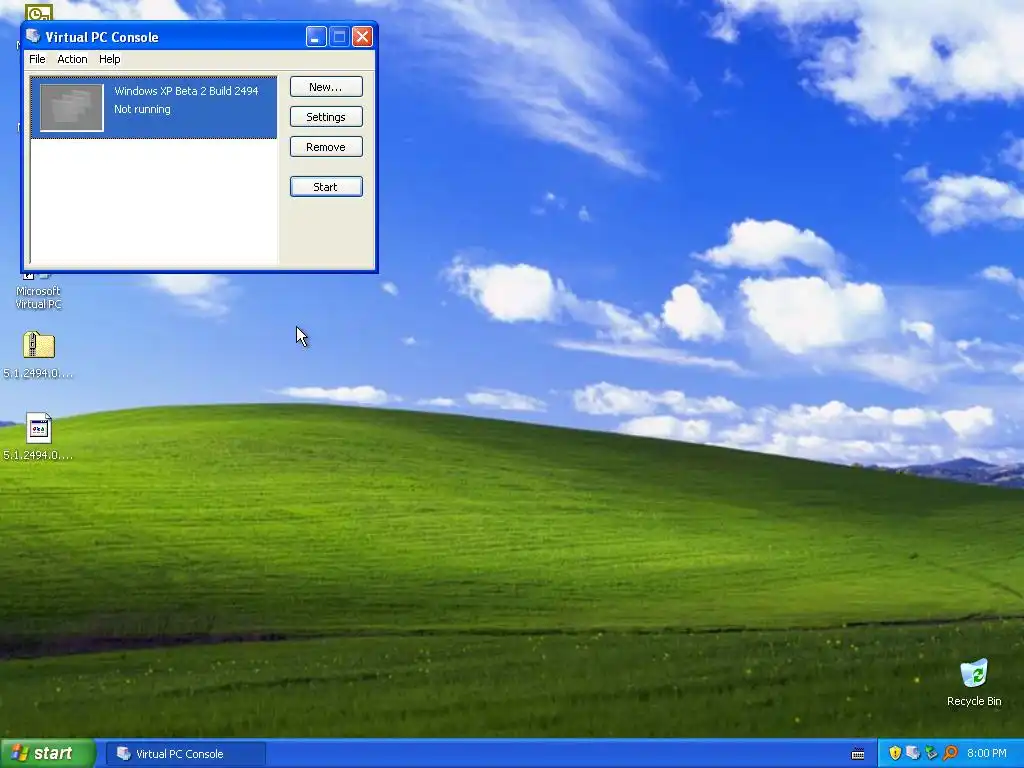This screenshot has height=768, width=1024.
Task: Open the File menu in Virtual PC Console
Action: pyautogui.click(x=37, y=59)
